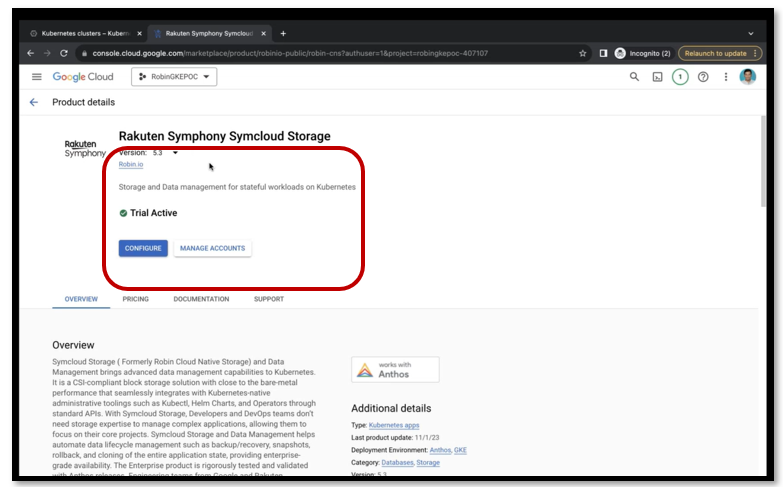Click the three dots in Relaunch button

coord(755,53)
